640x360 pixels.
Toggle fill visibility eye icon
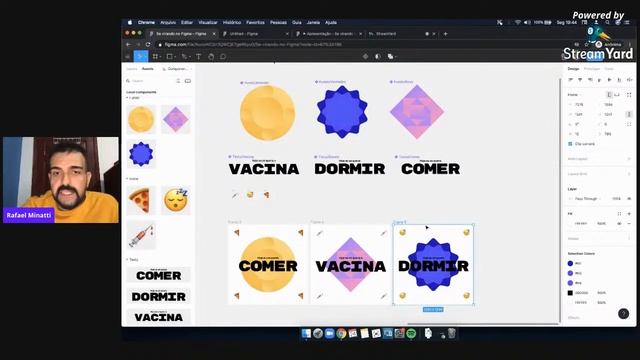tap(619, 224)
